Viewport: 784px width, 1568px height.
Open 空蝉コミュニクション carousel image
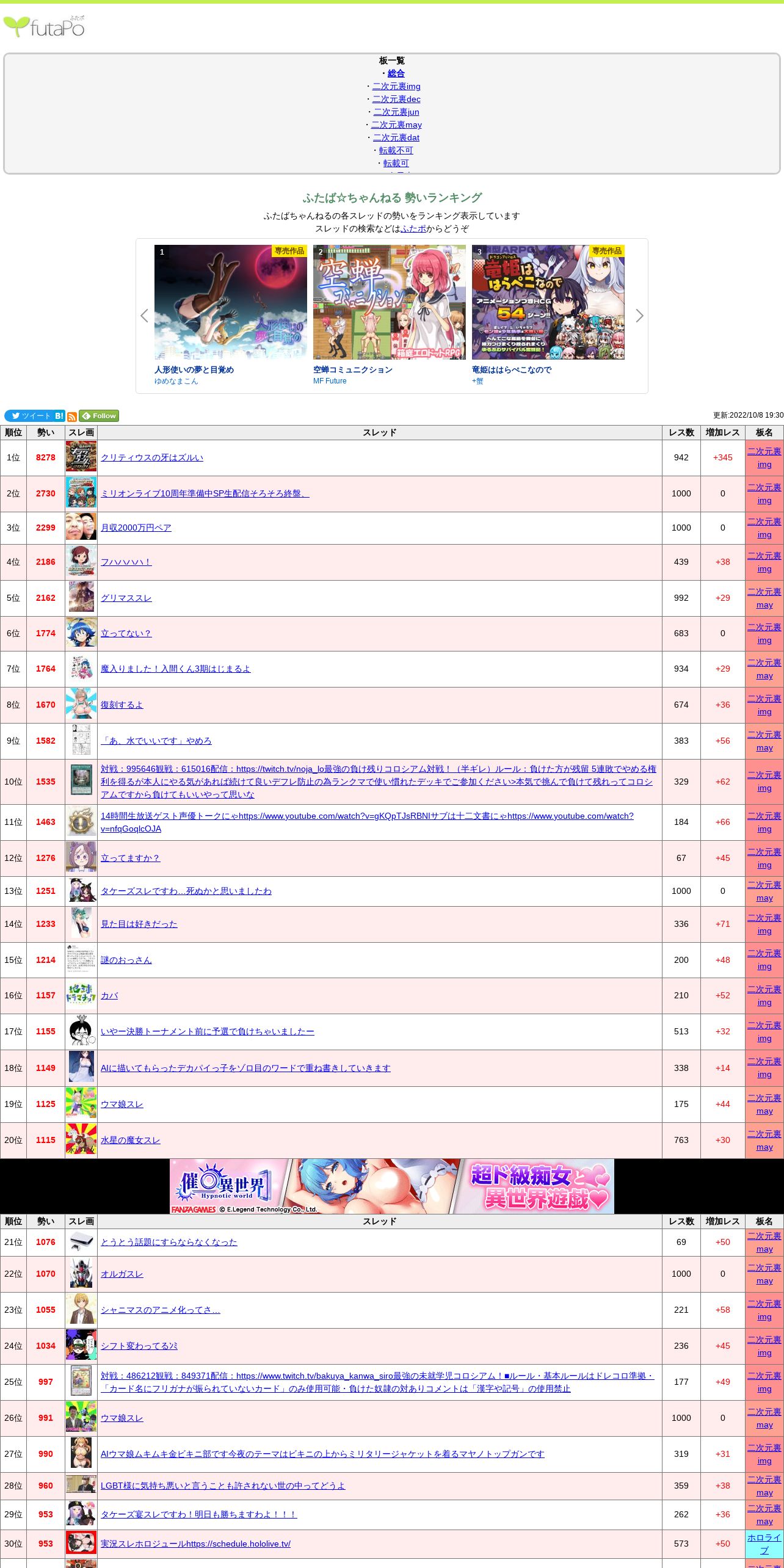click(390, 302)
